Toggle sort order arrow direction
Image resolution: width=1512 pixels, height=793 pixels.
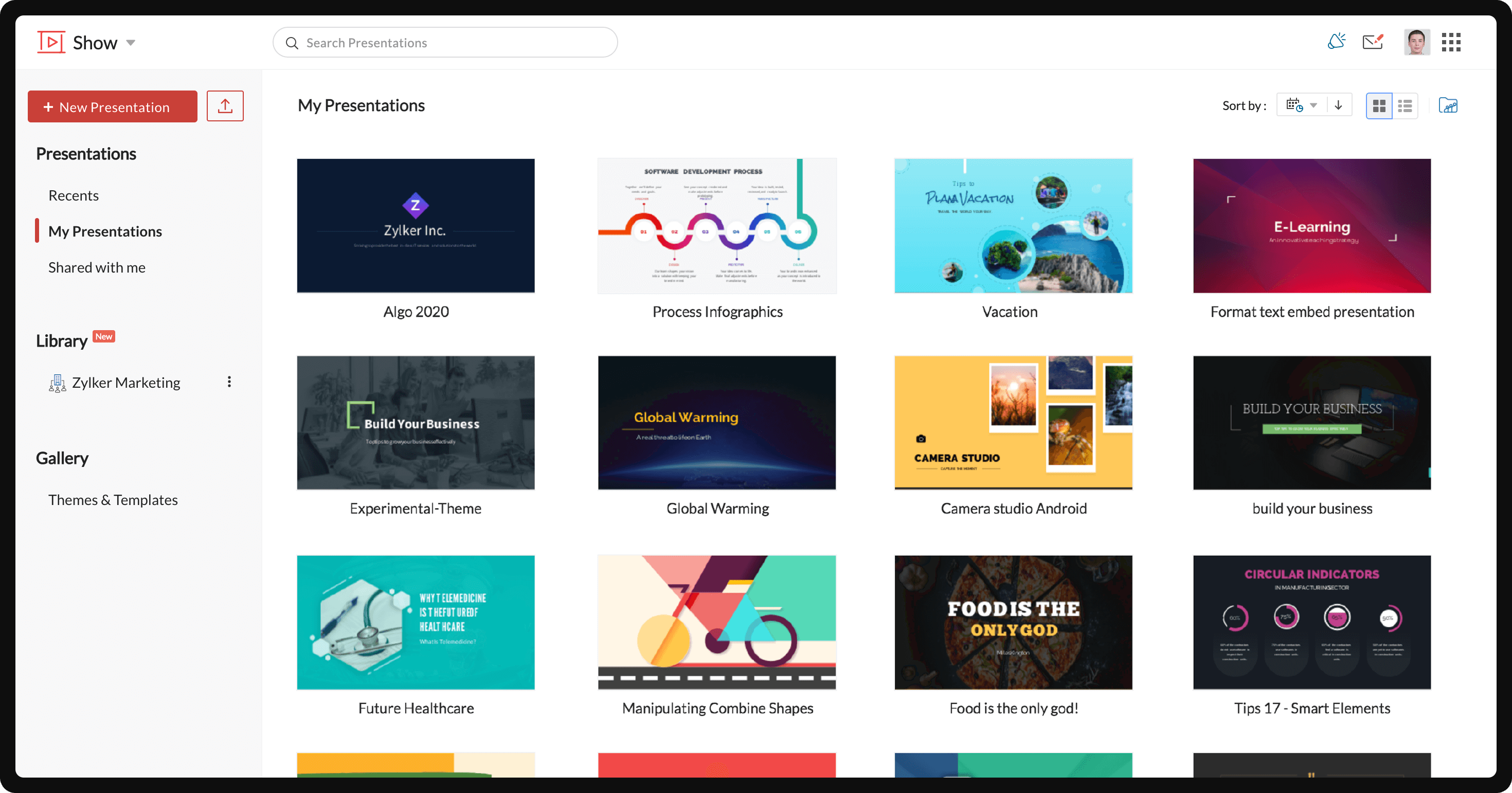(x=1338, y=105)
